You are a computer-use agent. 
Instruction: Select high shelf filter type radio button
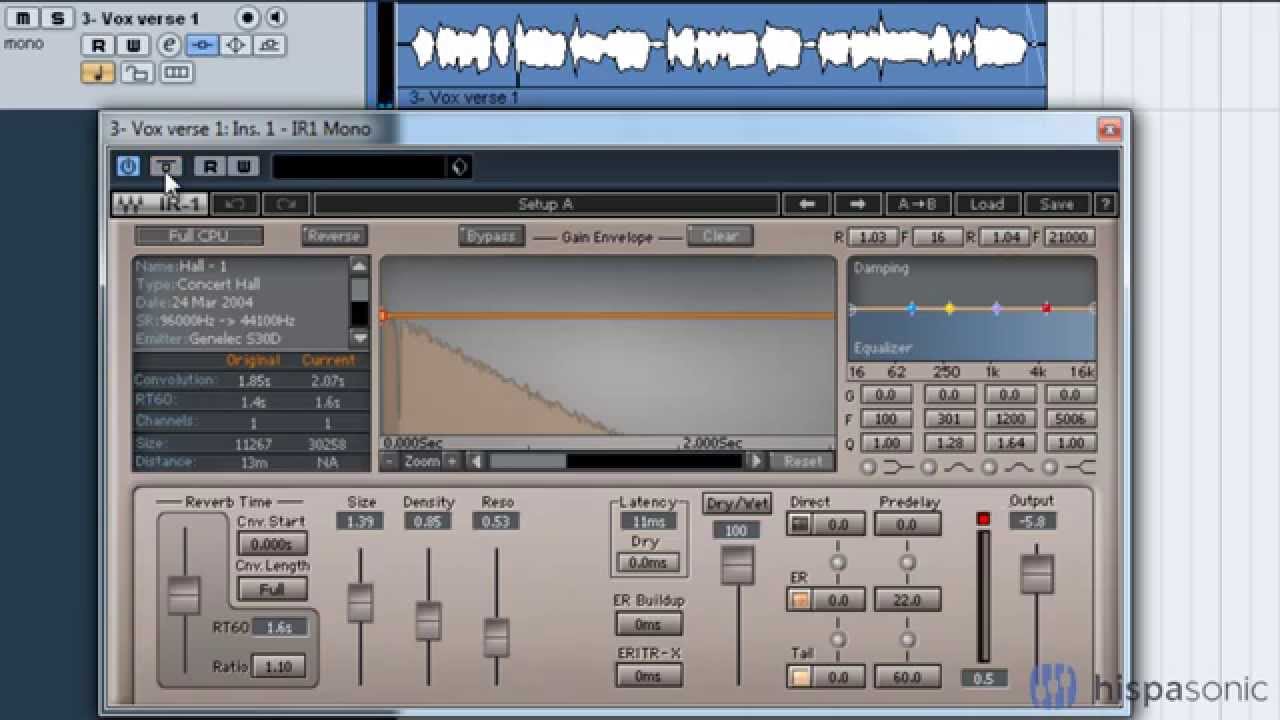click(x=1050, y=467)
